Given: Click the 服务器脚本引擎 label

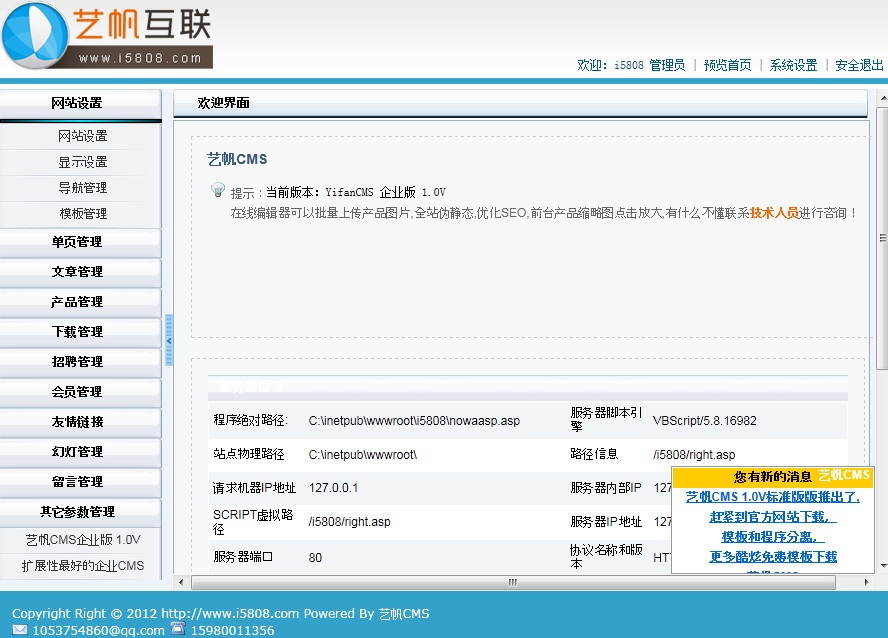Looking at the screenshot, I should [605, 419].
